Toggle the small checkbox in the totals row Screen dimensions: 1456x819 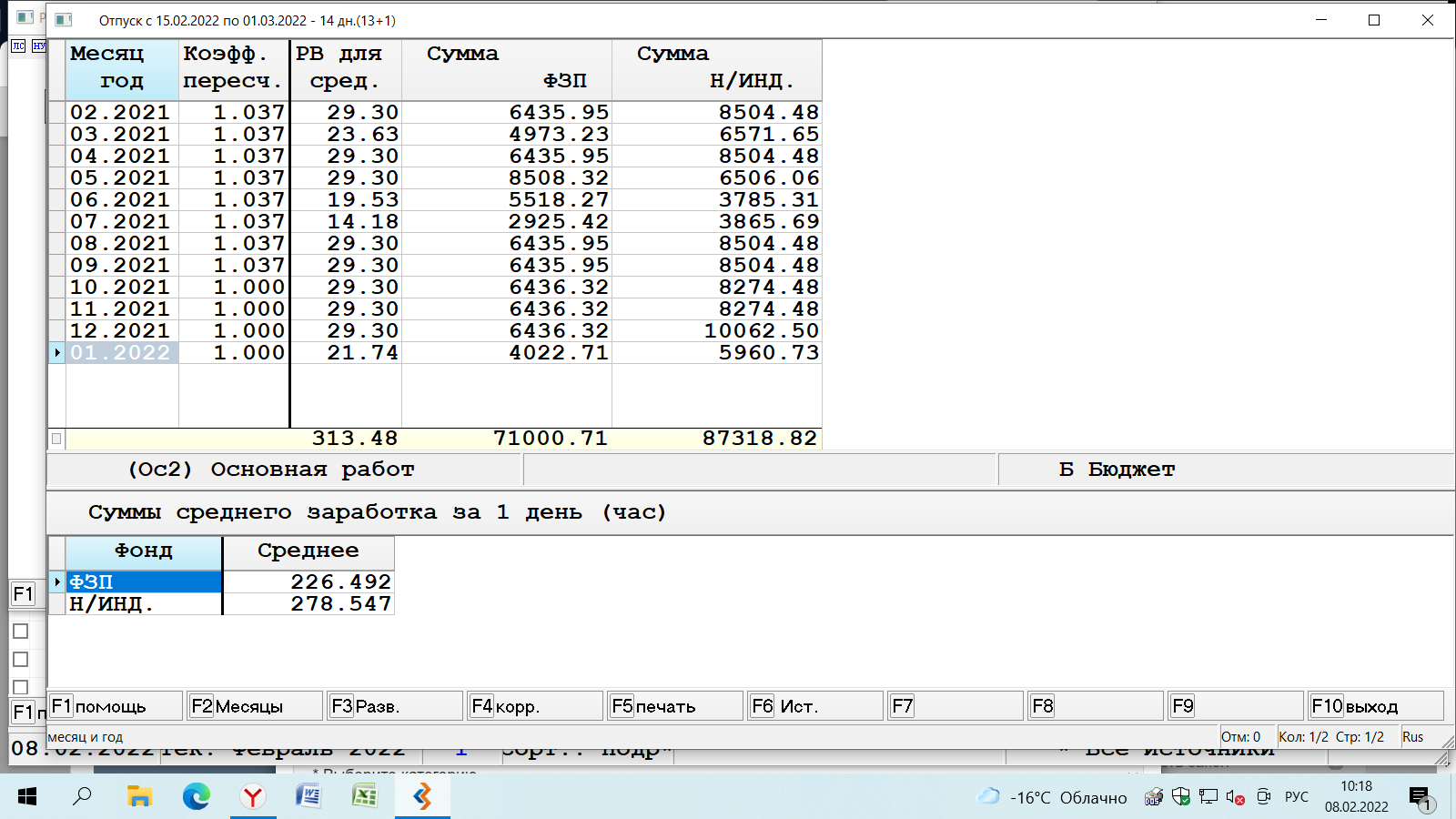pyautogui.click(x=56, y=439)
